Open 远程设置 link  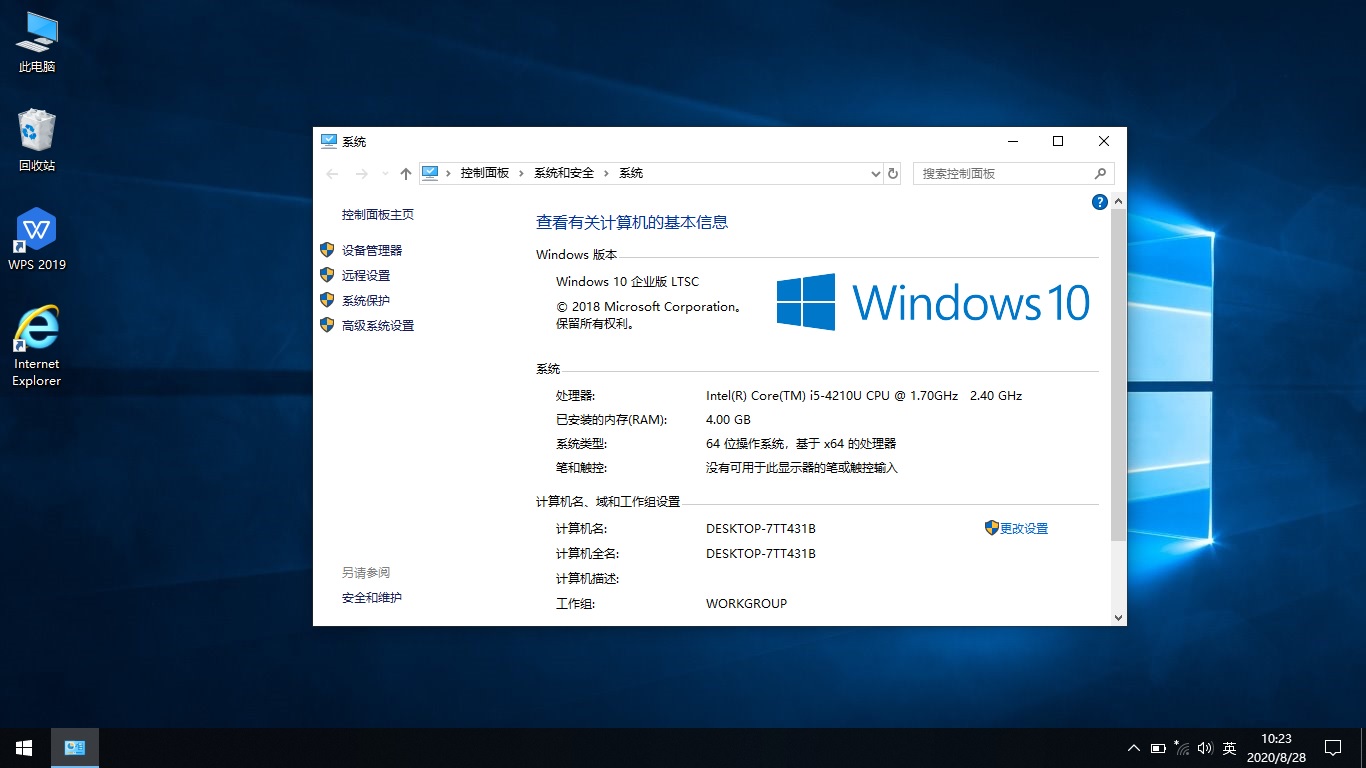pos(366,276)
